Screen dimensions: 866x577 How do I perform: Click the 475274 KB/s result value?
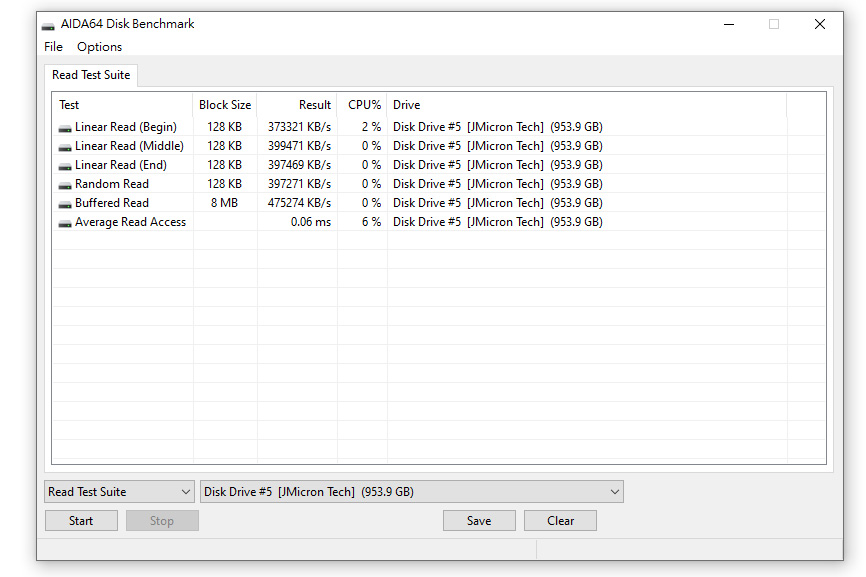click(x=299, y=203)
